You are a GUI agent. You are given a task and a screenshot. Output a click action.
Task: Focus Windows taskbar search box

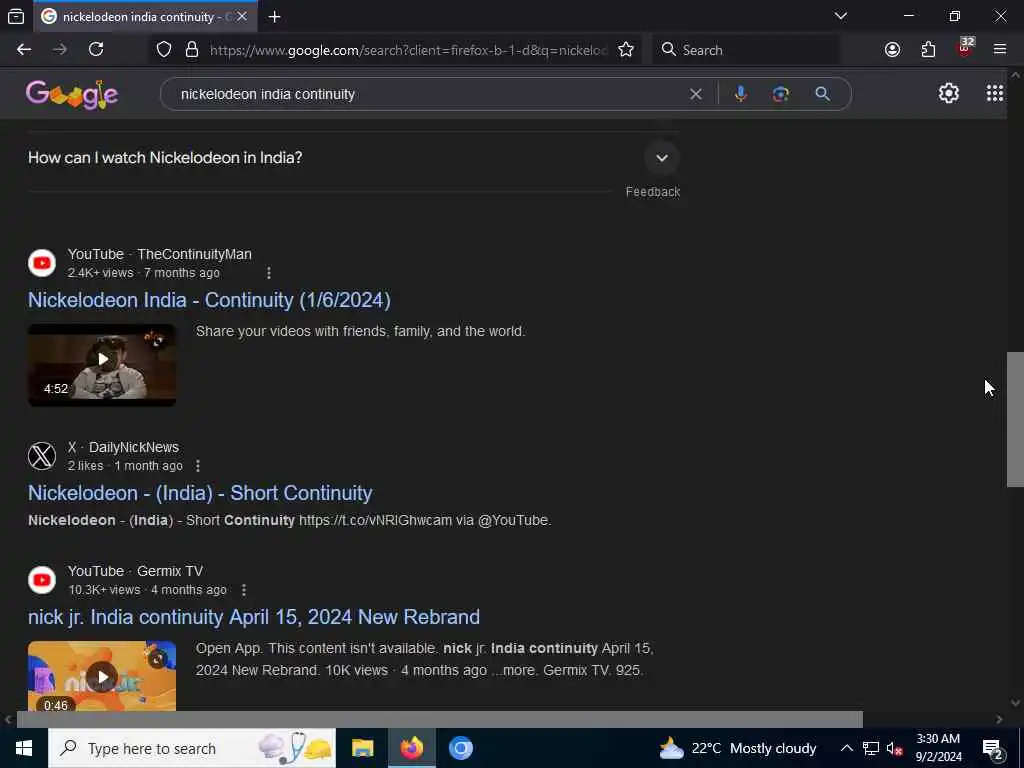pyautogui.click(x=192, y=748)
